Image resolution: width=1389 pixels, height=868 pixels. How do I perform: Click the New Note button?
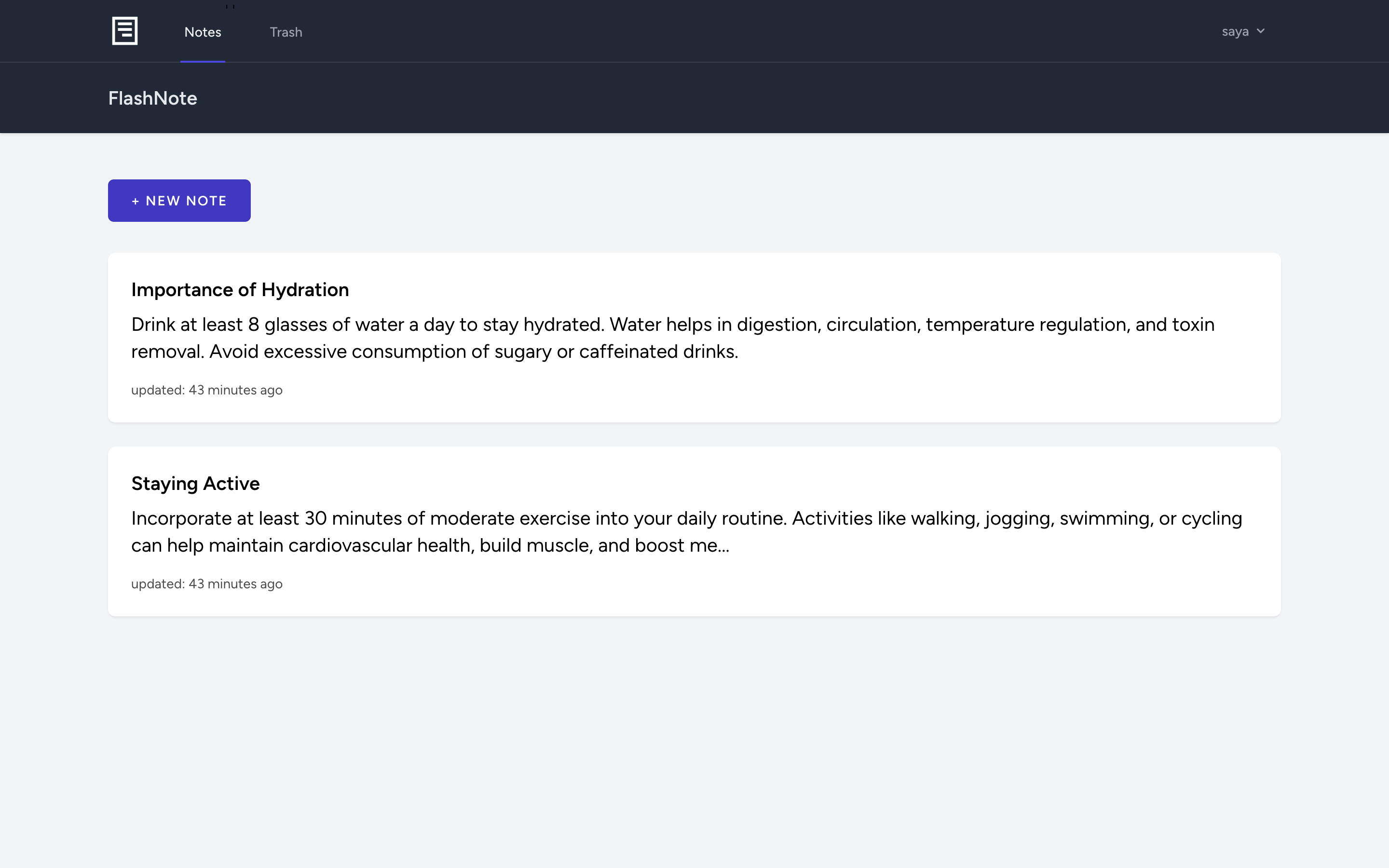click(179, 200)
